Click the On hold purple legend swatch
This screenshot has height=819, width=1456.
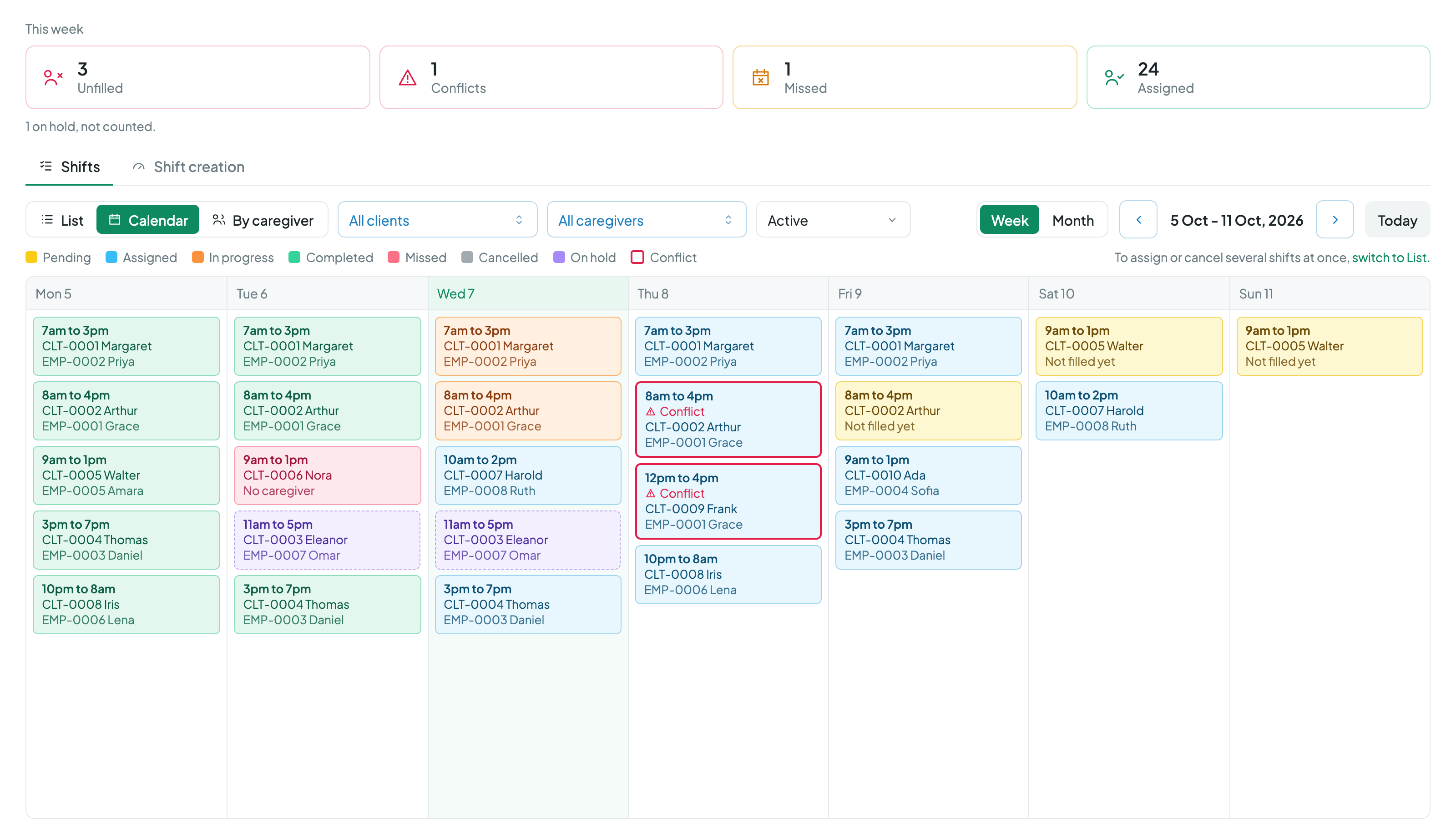pyautogui.click(x=559, y=258)
